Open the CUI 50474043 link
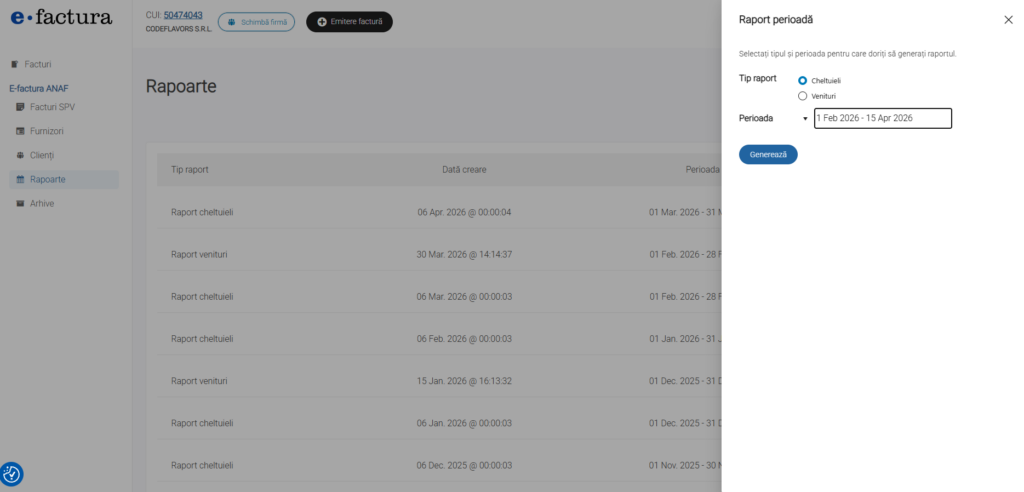Viewport: 1024px width, 492px height. pyautogui.click(x=183, y=15)
